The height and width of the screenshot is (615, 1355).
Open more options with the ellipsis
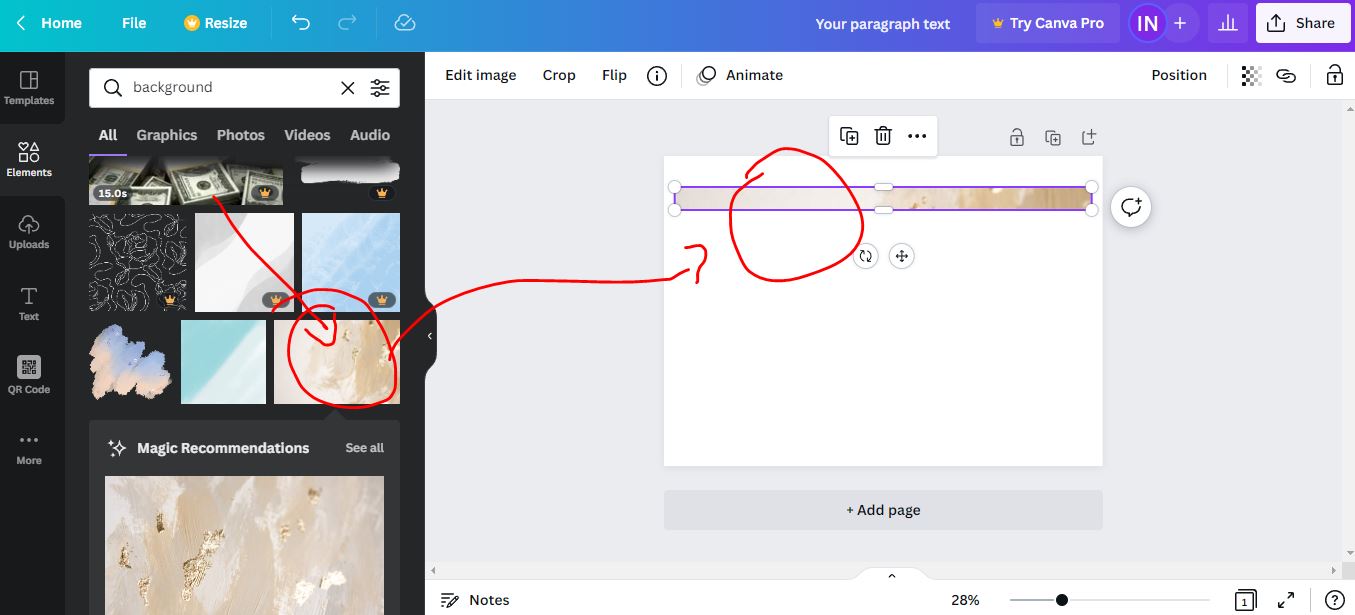[x=917, y=136]
